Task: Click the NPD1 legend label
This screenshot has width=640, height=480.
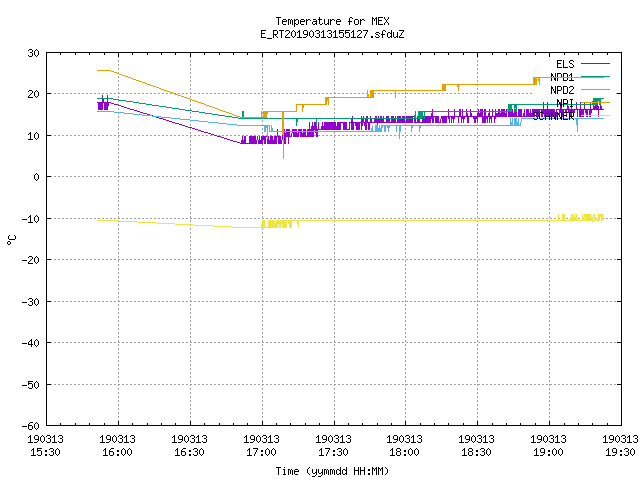Action: pos(562,77)
